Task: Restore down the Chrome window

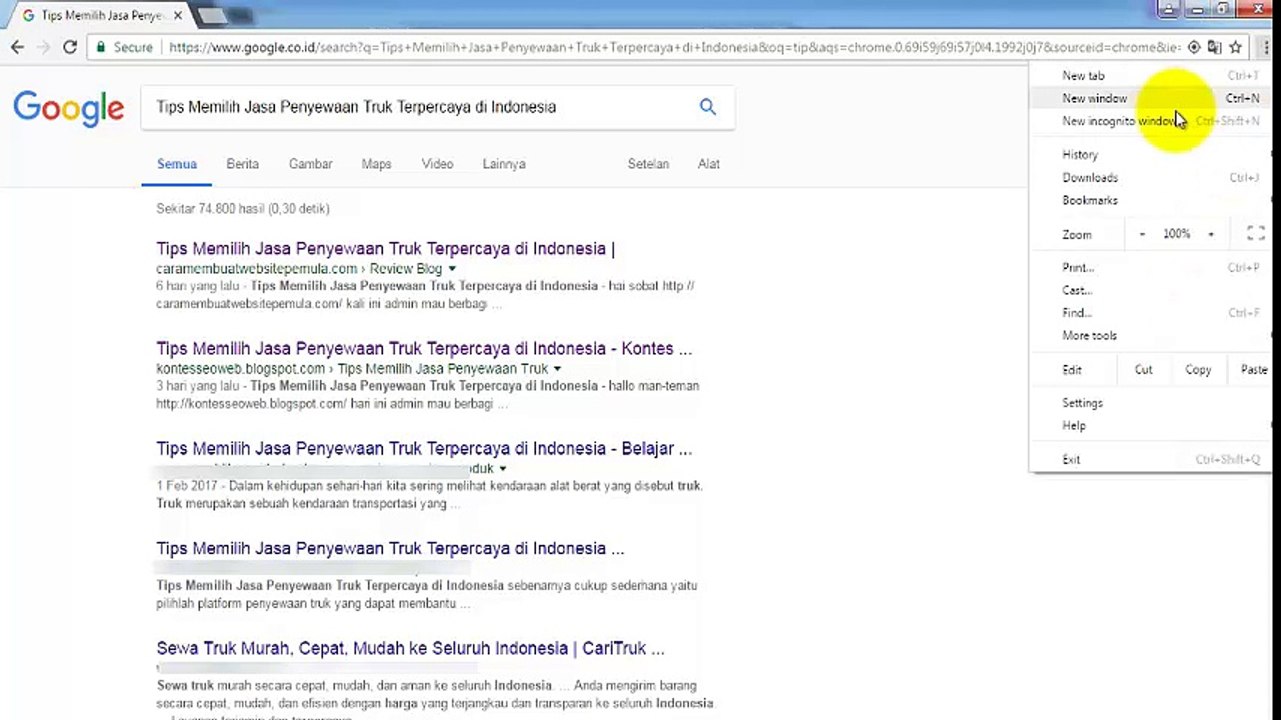Action: pos(1221,9)
